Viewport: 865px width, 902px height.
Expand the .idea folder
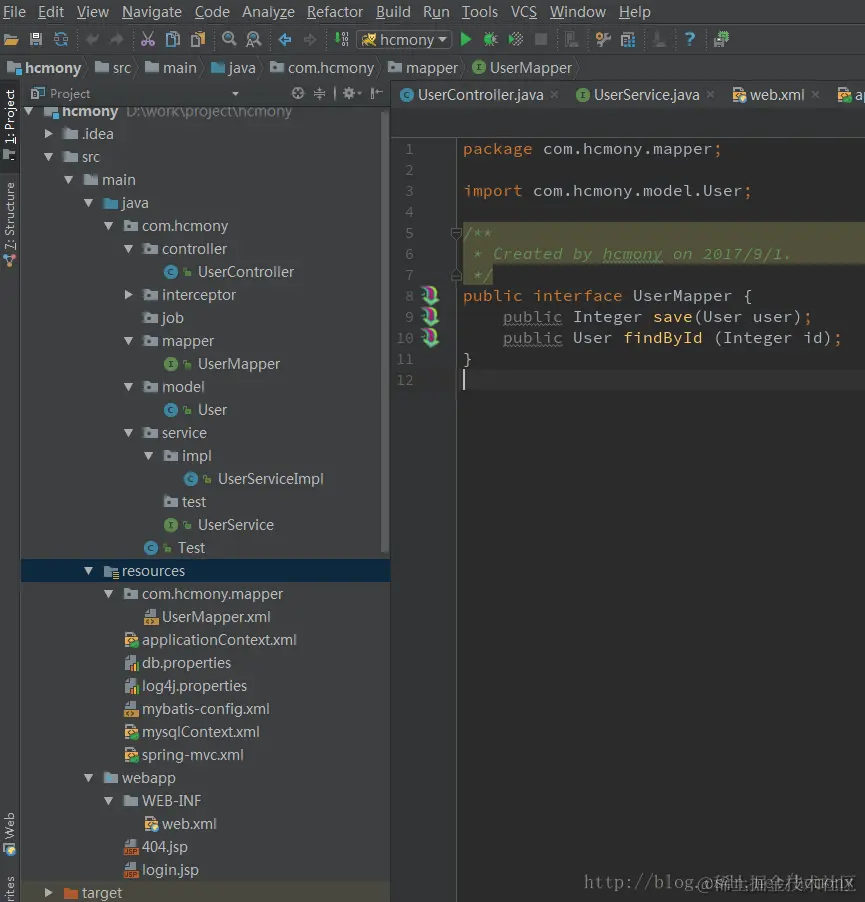[49, 133]
